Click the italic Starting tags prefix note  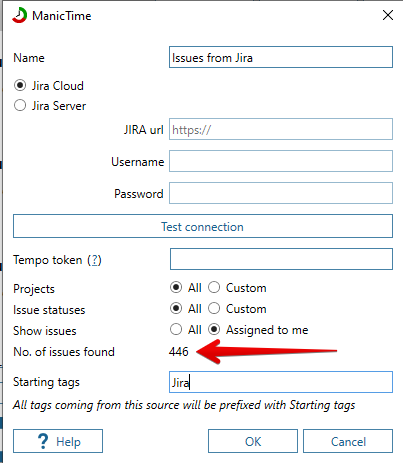click(x=184, y=405)
